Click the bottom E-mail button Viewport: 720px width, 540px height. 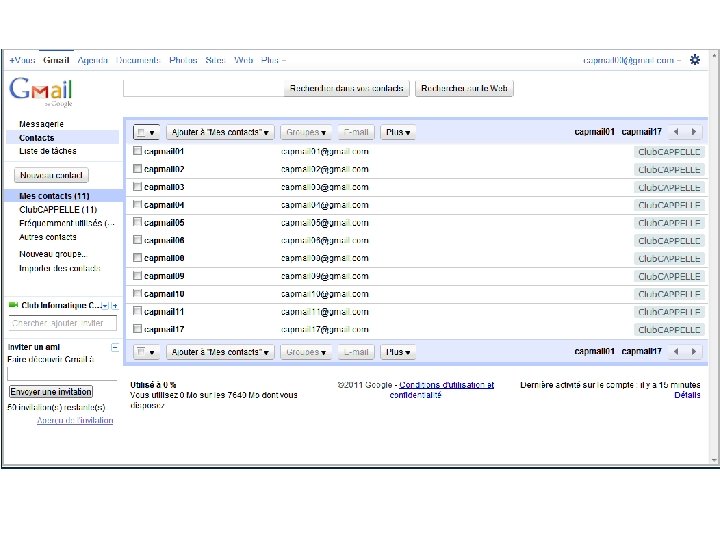click(x=356, y=352)
